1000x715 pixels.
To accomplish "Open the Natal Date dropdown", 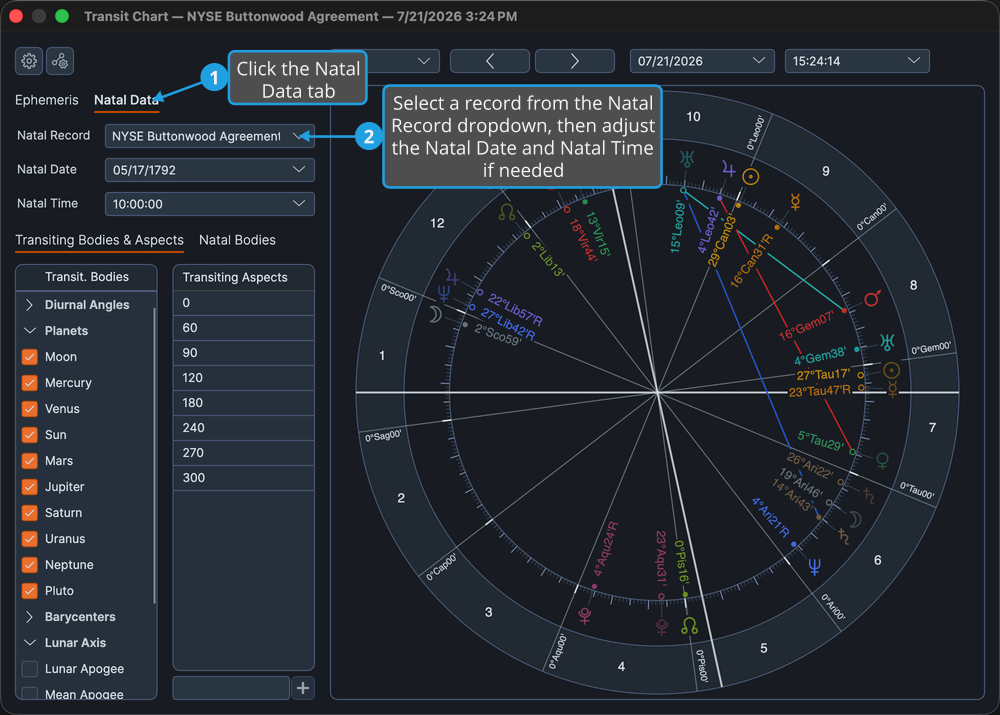I will tap(209, 170).
